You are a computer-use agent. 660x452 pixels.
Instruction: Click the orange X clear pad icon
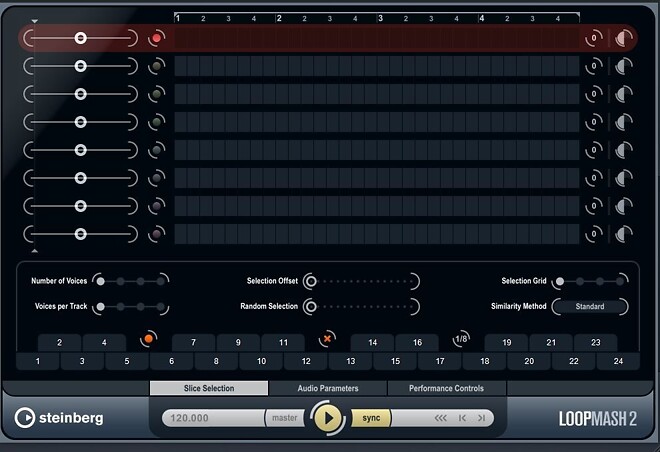(x=326, y=339)
